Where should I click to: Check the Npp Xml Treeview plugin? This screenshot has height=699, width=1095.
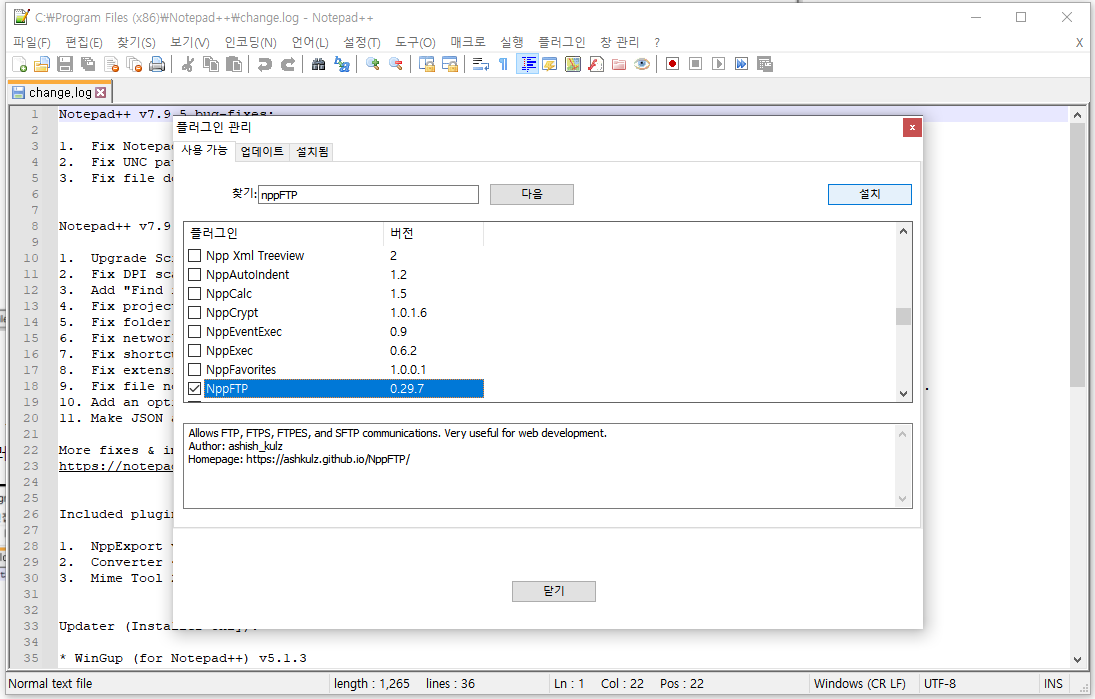point(195,256)
